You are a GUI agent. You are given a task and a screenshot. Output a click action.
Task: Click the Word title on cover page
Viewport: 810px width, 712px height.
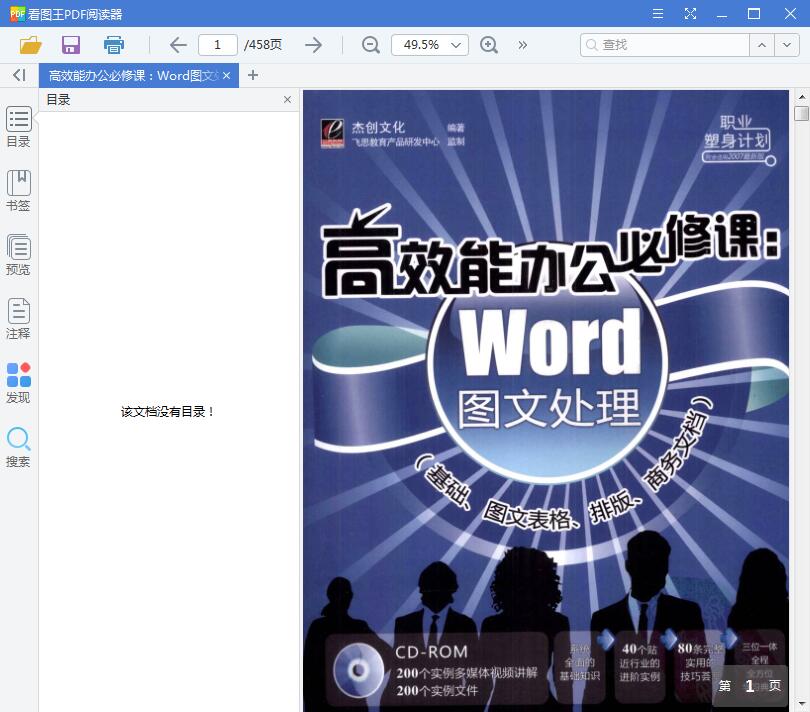click(x=550, y=342)
